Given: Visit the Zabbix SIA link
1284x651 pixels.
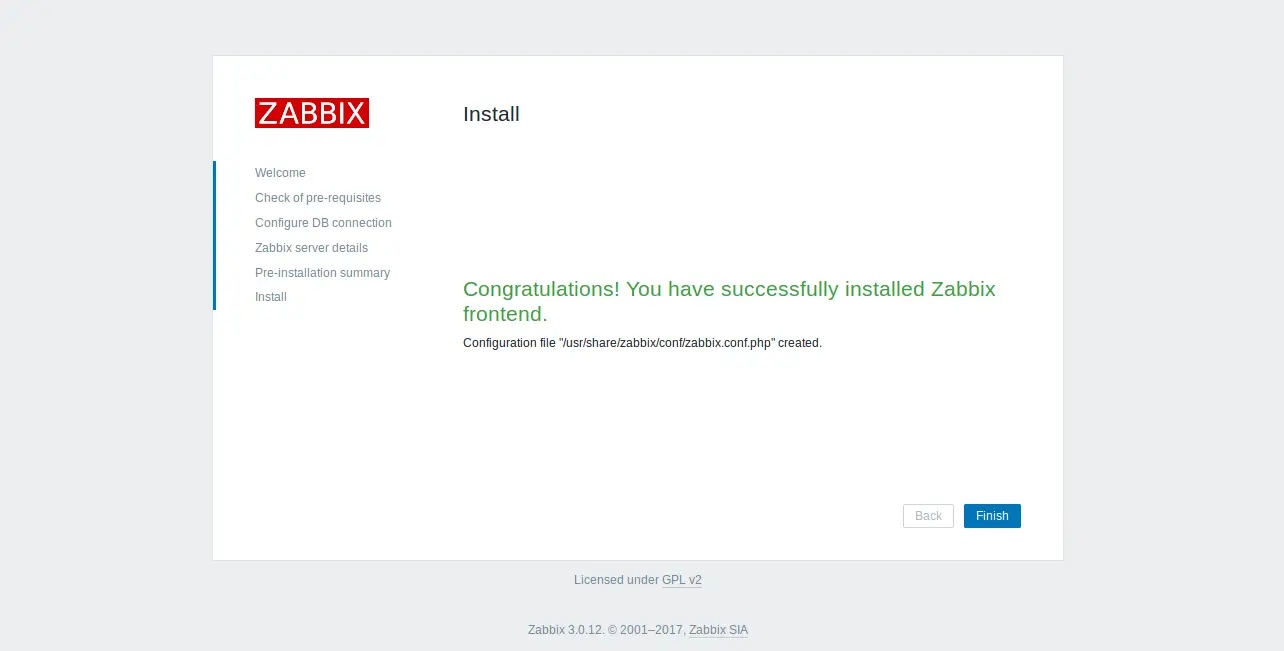Looking at the screenshot, I should tap(718, 630).
